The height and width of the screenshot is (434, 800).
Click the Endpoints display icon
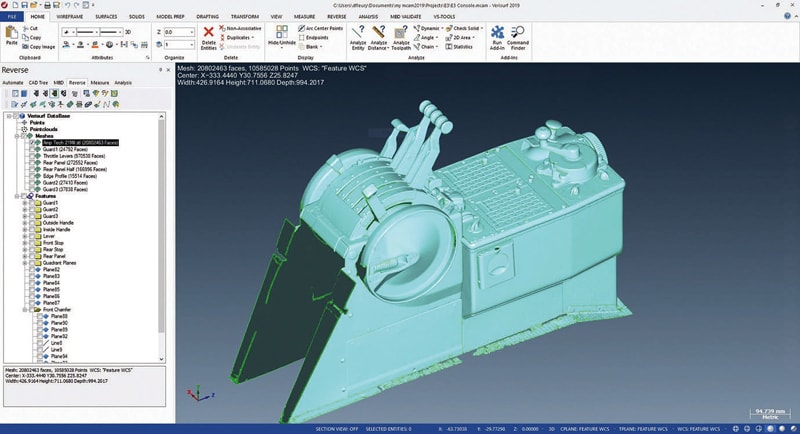pyautogui.click(x=302, y=38)
